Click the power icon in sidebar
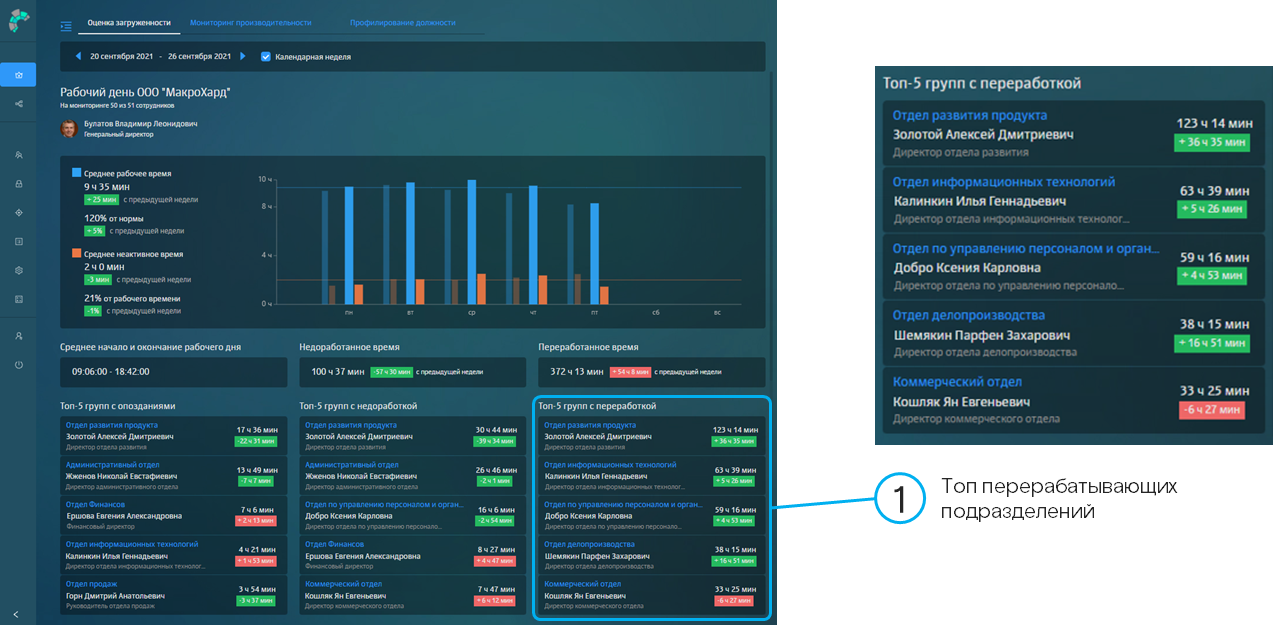This screenshot has height=642, width=1283. click(x=18, y=365)
